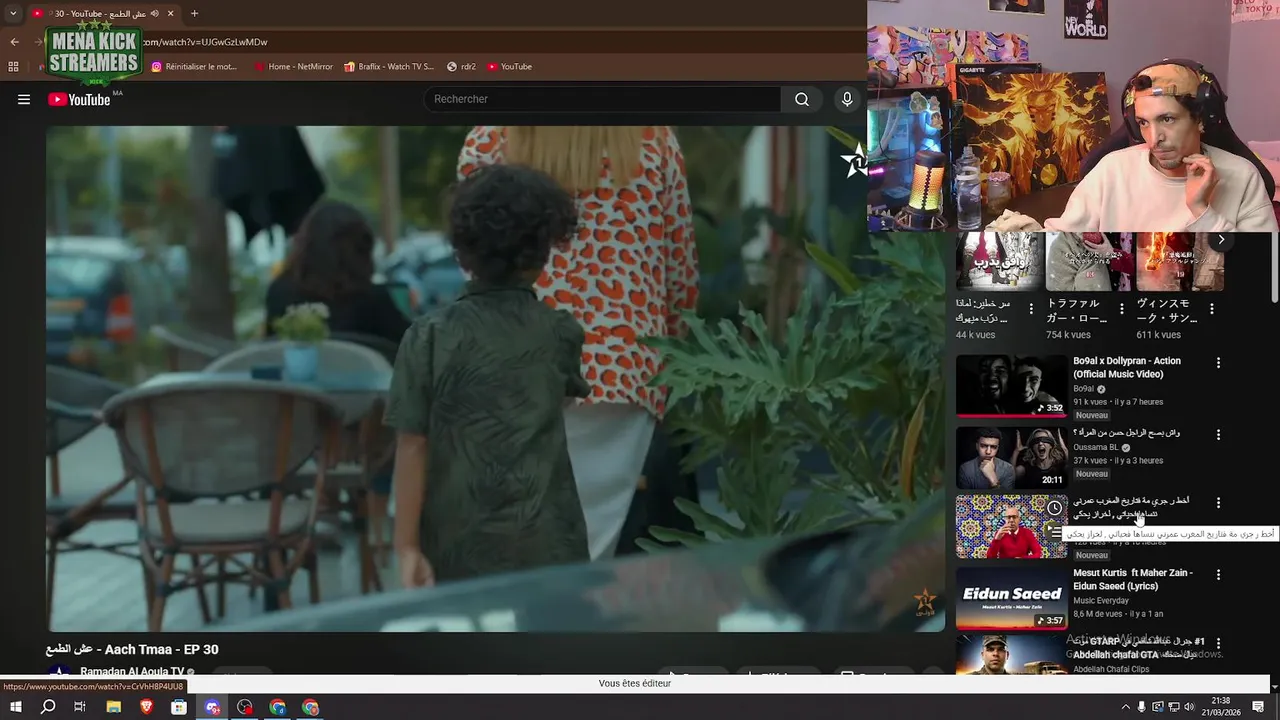Screen dimensions: 1280x720
Task: Open network settings in system tray
Action: [1174, 707]
